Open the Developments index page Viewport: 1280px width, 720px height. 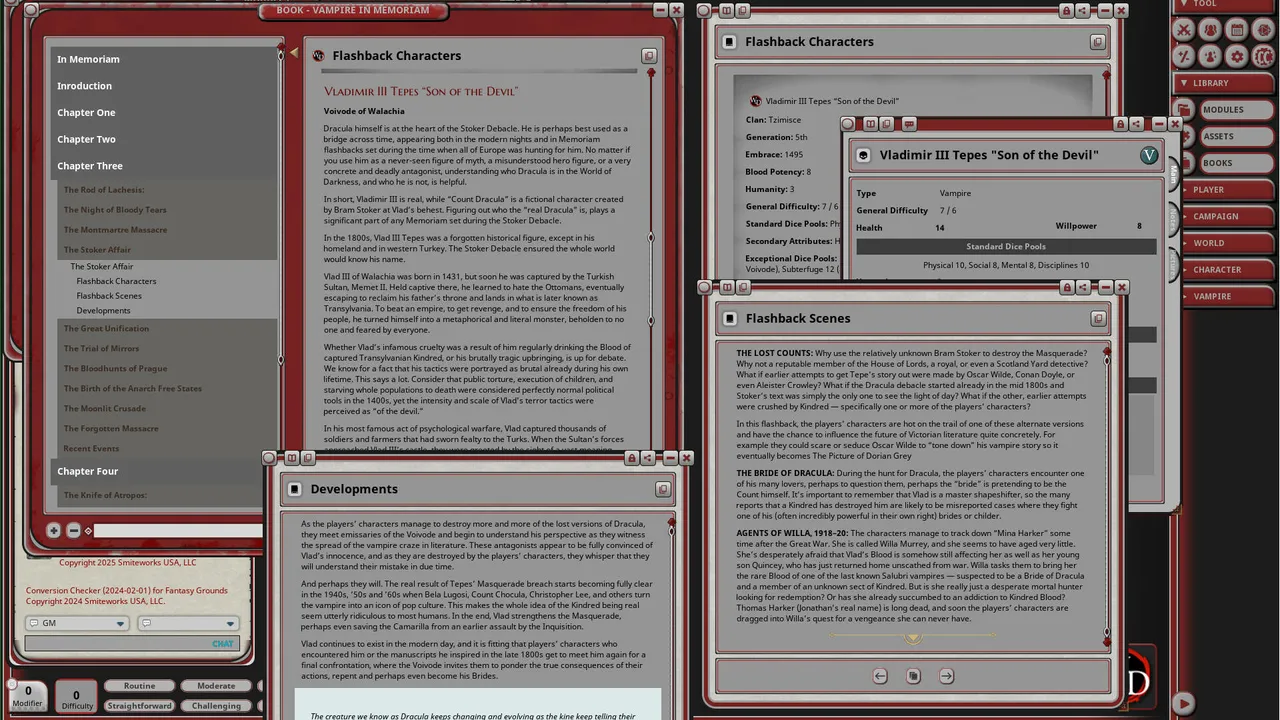pos(104,310)
